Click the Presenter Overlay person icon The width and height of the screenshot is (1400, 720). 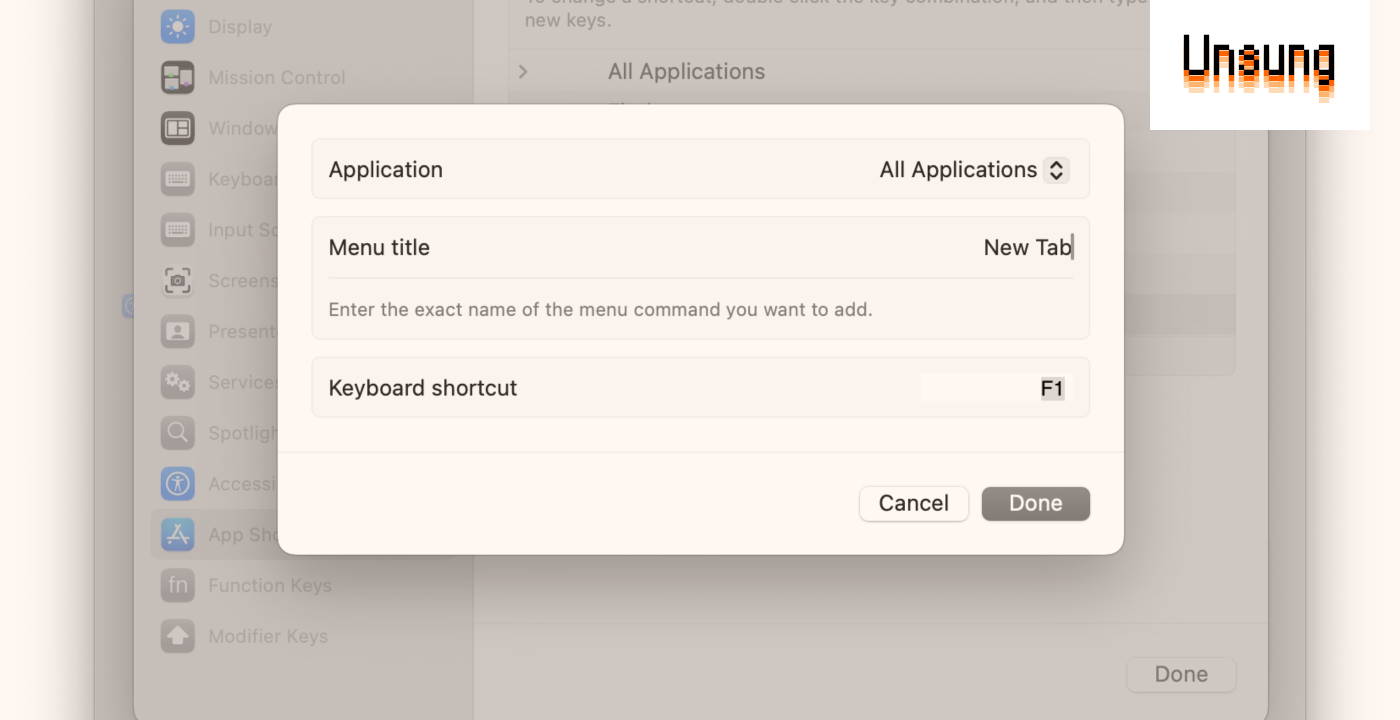pos(178,331)
